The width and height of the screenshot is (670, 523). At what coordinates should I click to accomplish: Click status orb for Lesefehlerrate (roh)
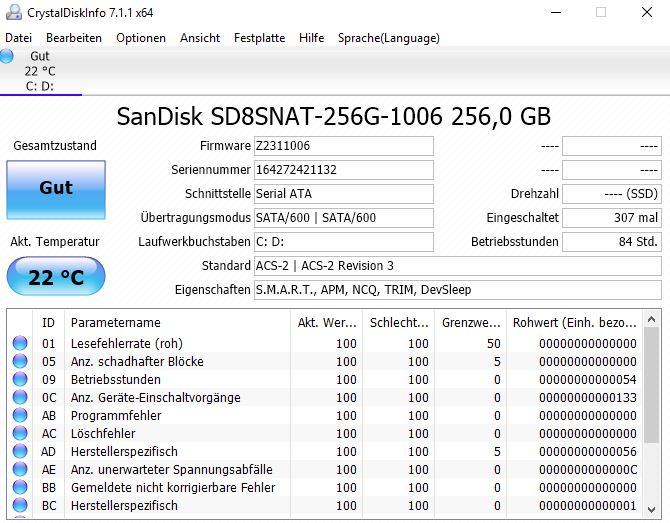click(20, 343)
